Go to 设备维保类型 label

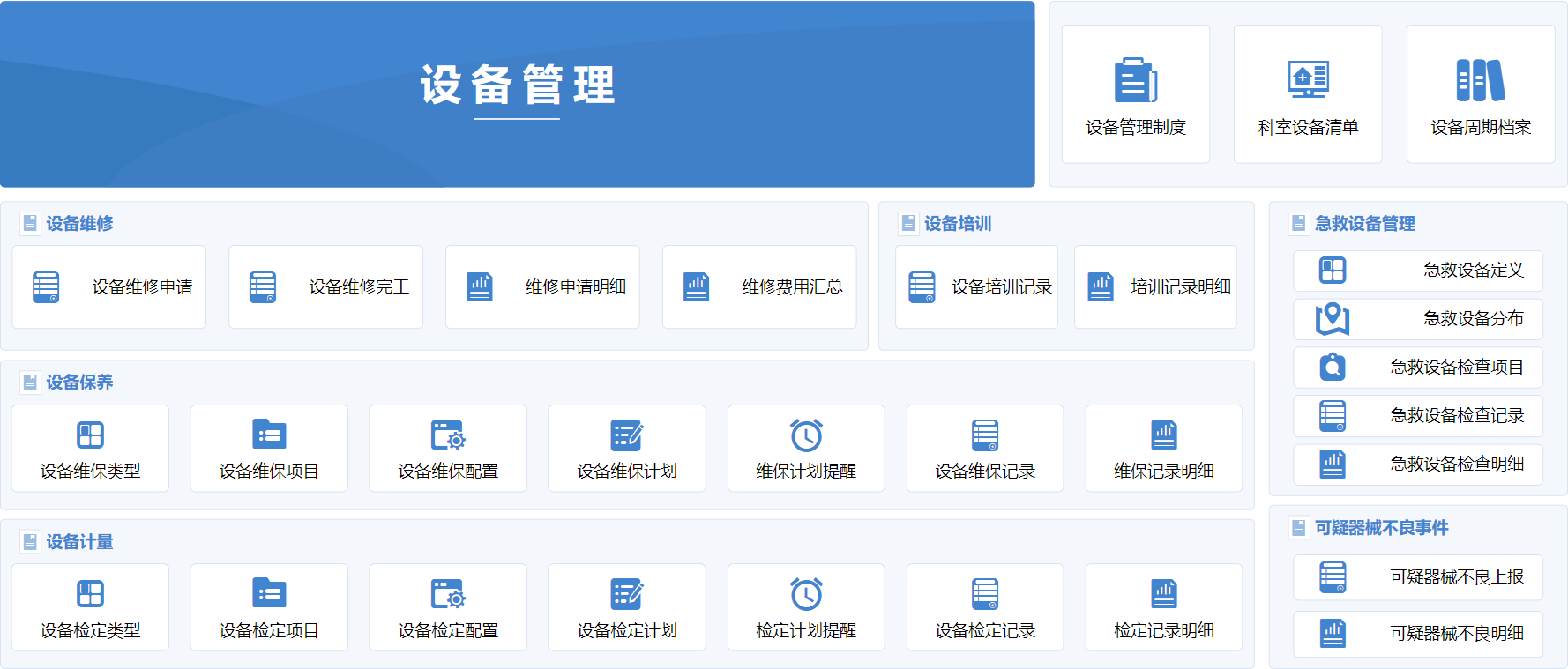[90, 472]
